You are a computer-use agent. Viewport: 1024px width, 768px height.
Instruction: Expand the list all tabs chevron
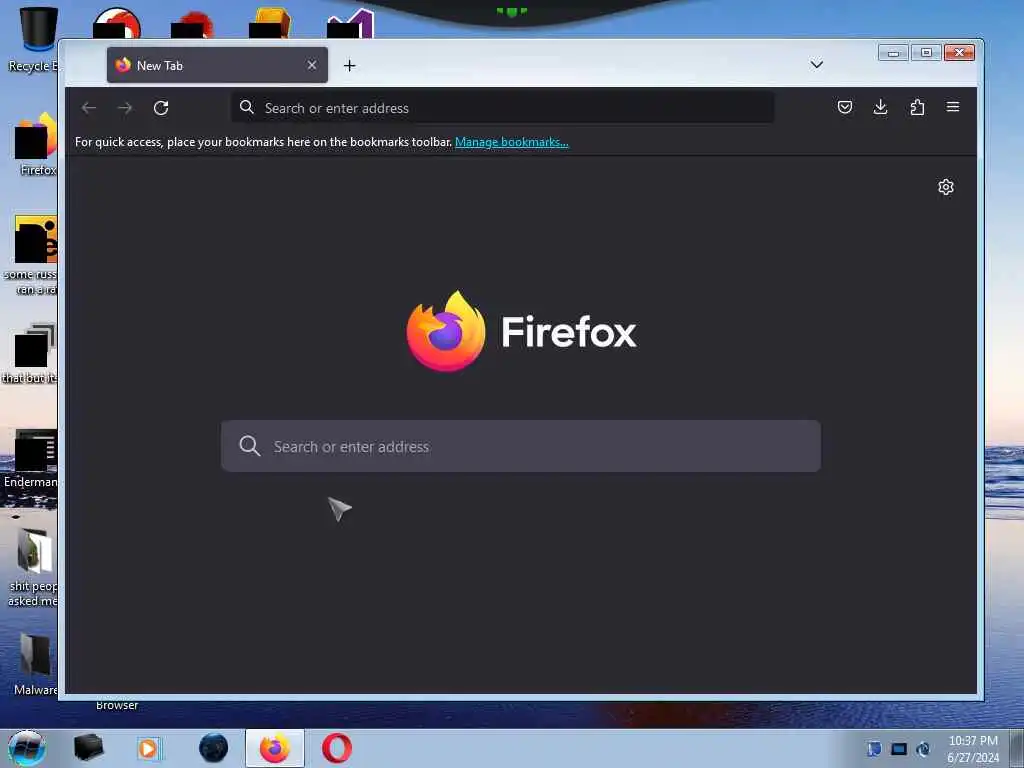816,65
